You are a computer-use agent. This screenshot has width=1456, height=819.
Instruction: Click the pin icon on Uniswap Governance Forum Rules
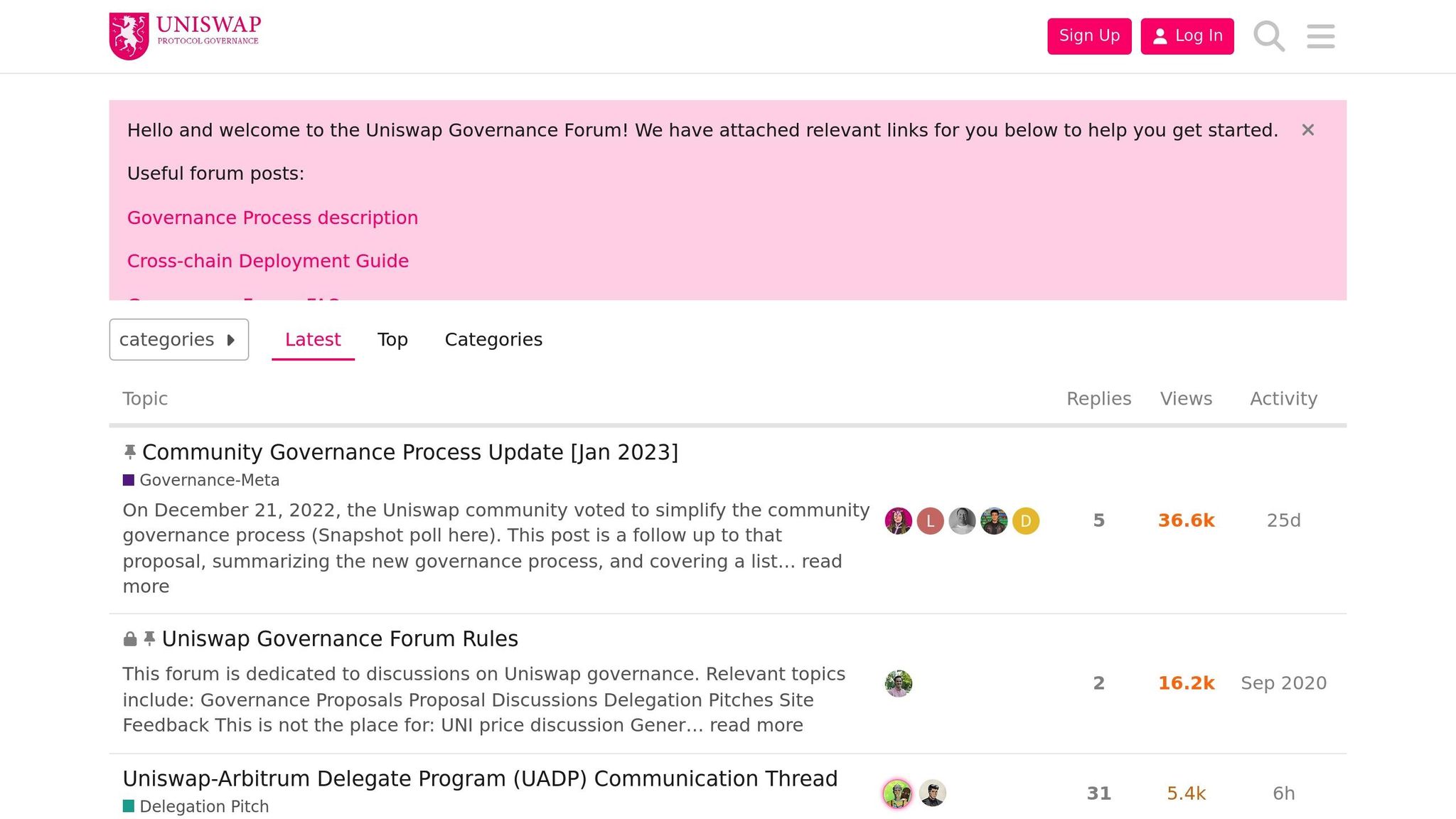tap(149, 638)
